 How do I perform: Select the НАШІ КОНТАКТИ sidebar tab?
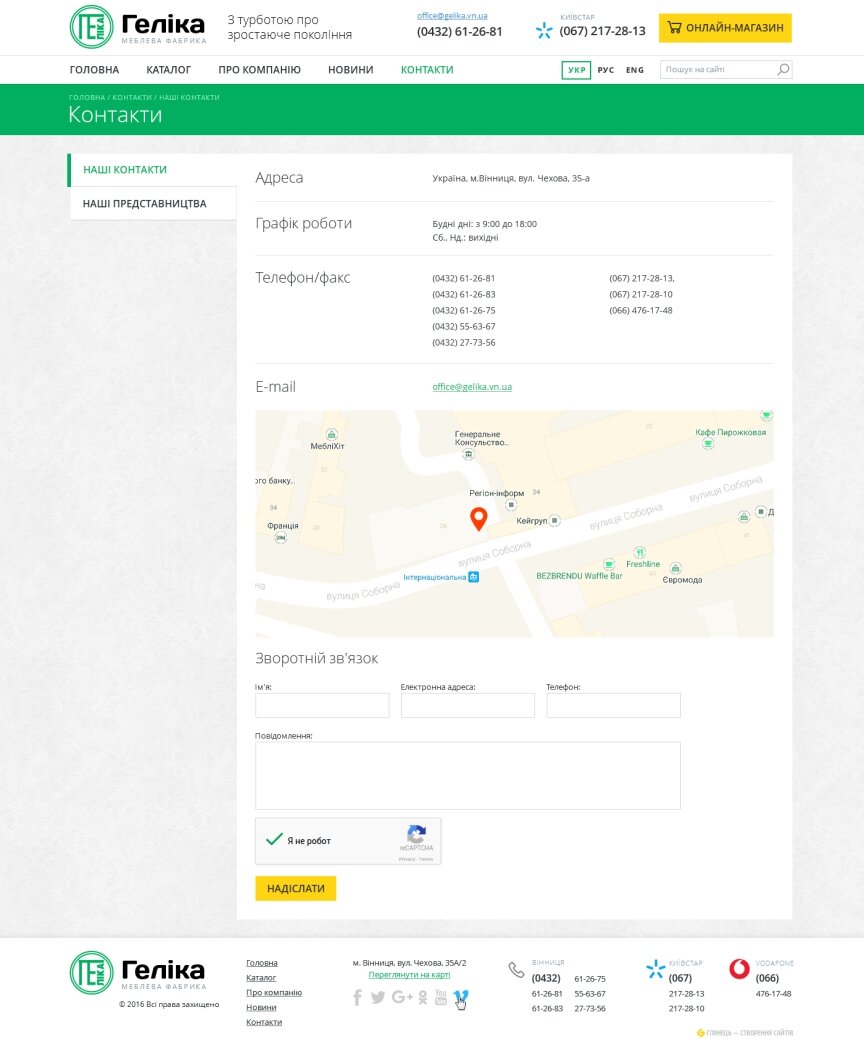click(x=152, y=170)
